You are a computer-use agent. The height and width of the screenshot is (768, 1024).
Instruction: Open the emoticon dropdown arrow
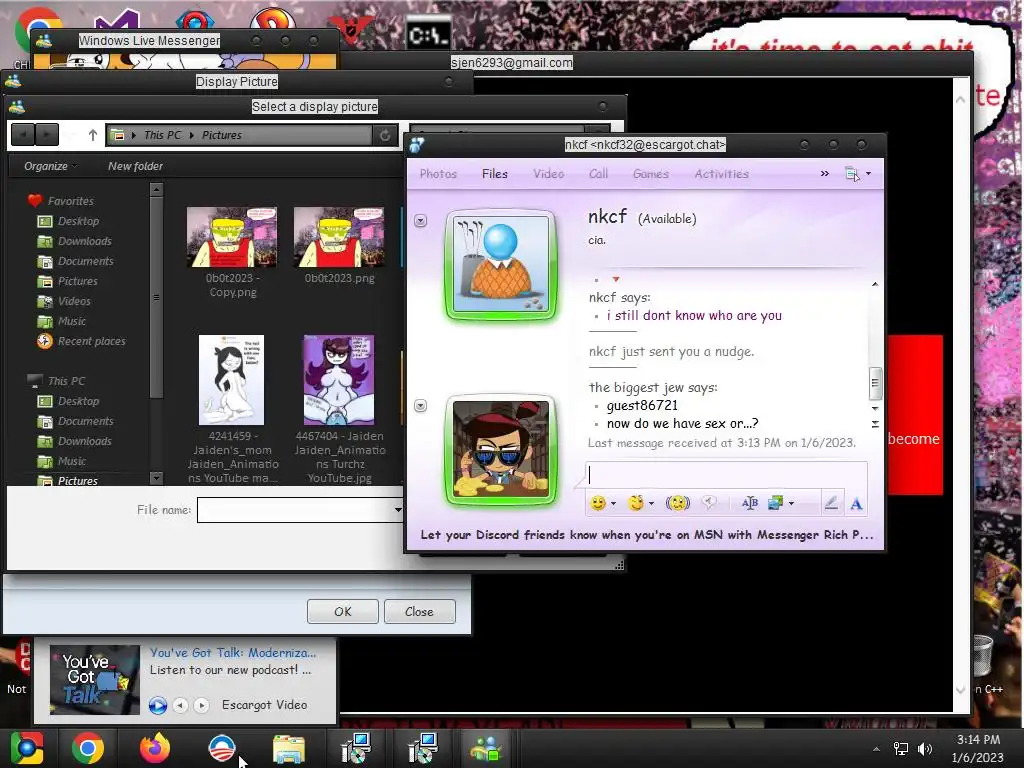coord(613,503)
